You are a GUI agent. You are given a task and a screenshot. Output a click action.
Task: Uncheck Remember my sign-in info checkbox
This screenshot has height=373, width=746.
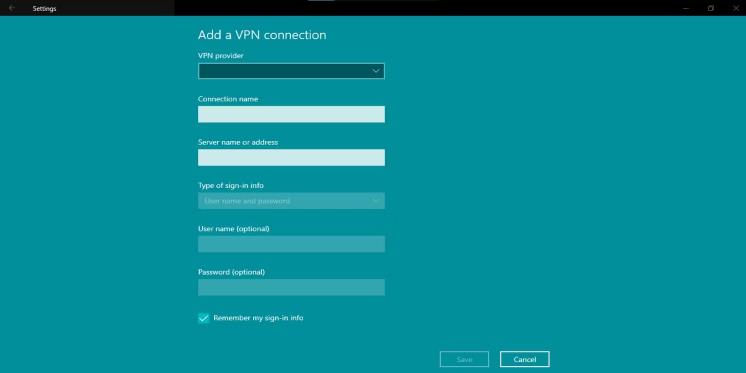(204, 318)
